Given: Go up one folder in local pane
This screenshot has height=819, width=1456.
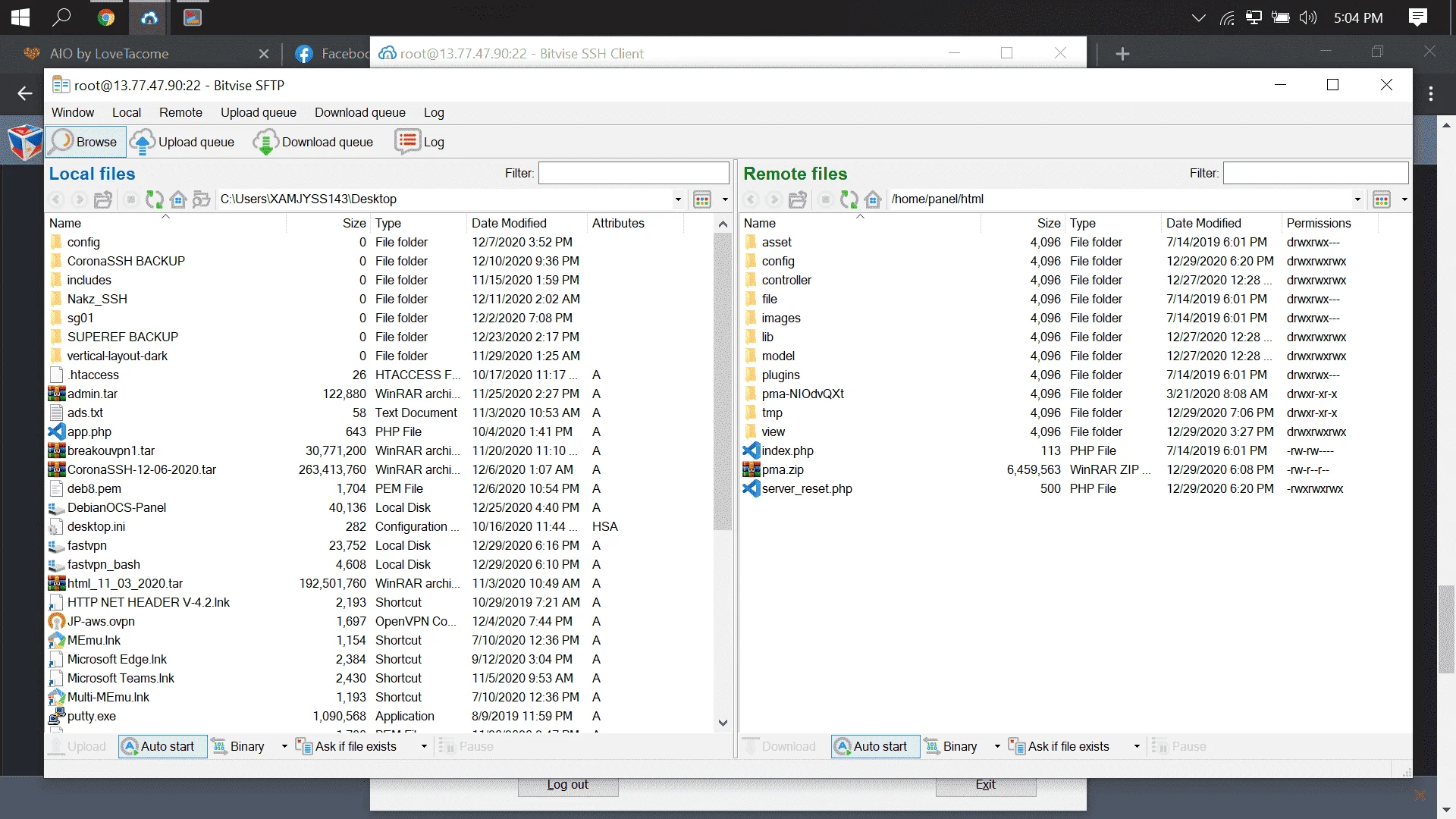Looking at the screenshot, I should click(x=103, y=199).
